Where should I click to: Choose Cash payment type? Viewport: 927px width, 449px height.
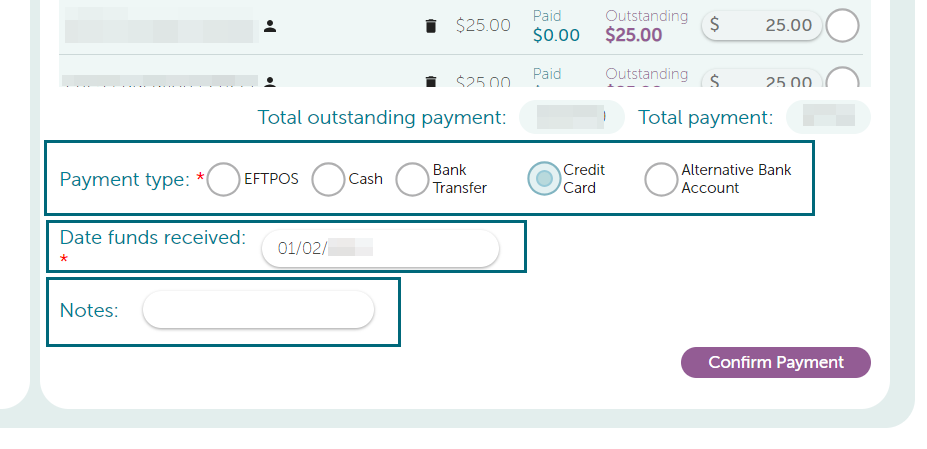point(328,179)
